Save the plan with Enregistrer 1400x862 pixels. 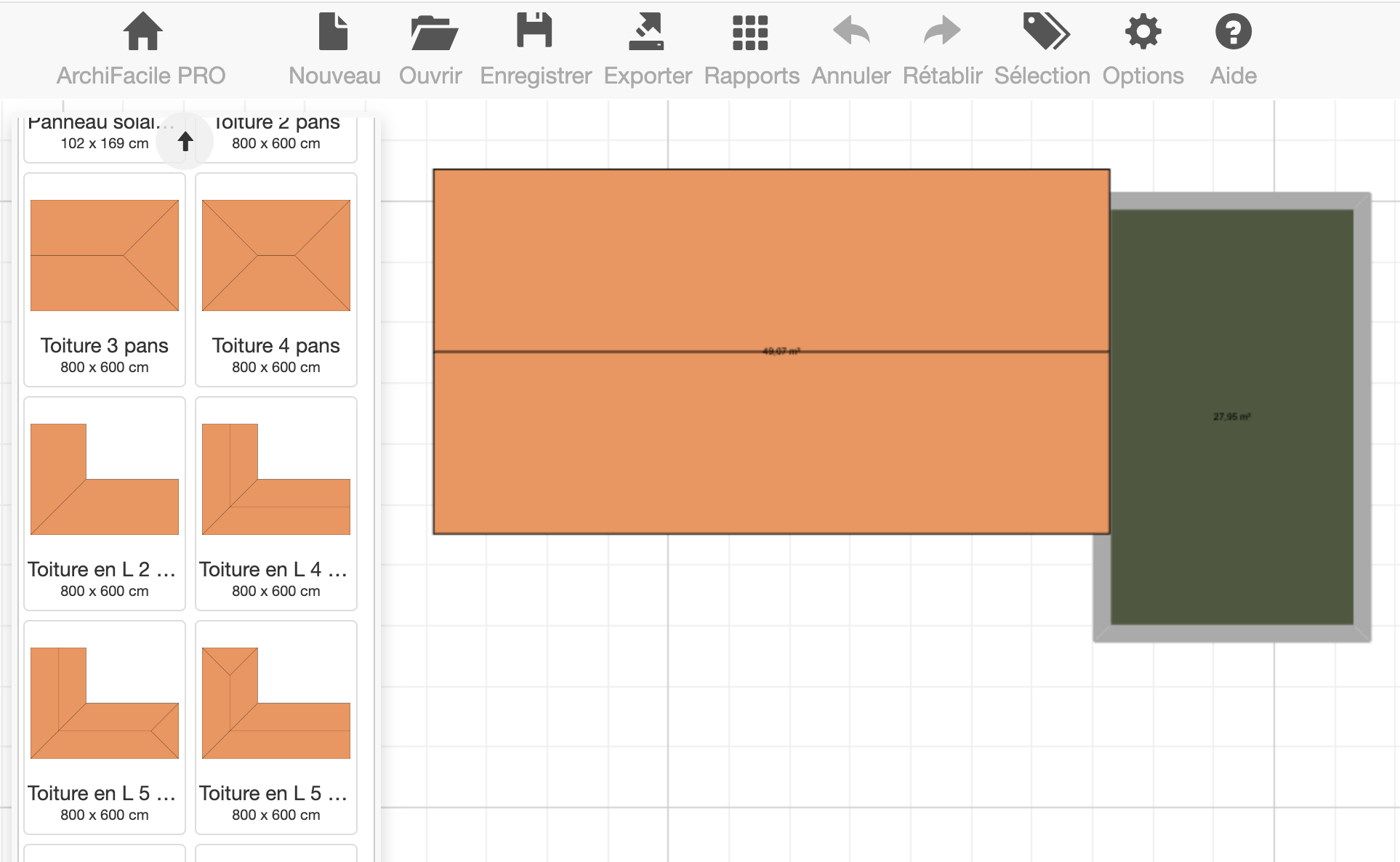coord(534,31)
